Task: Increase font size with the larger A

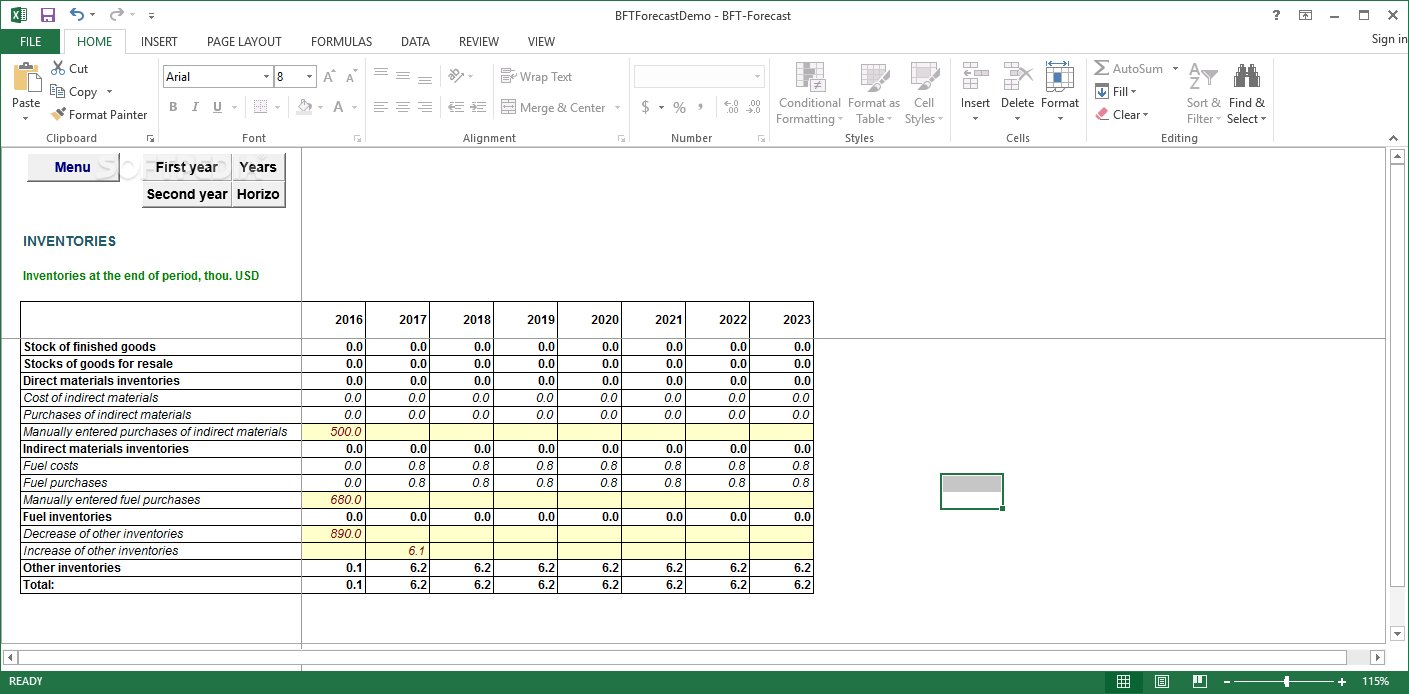Action: click(x=329, y=77)
